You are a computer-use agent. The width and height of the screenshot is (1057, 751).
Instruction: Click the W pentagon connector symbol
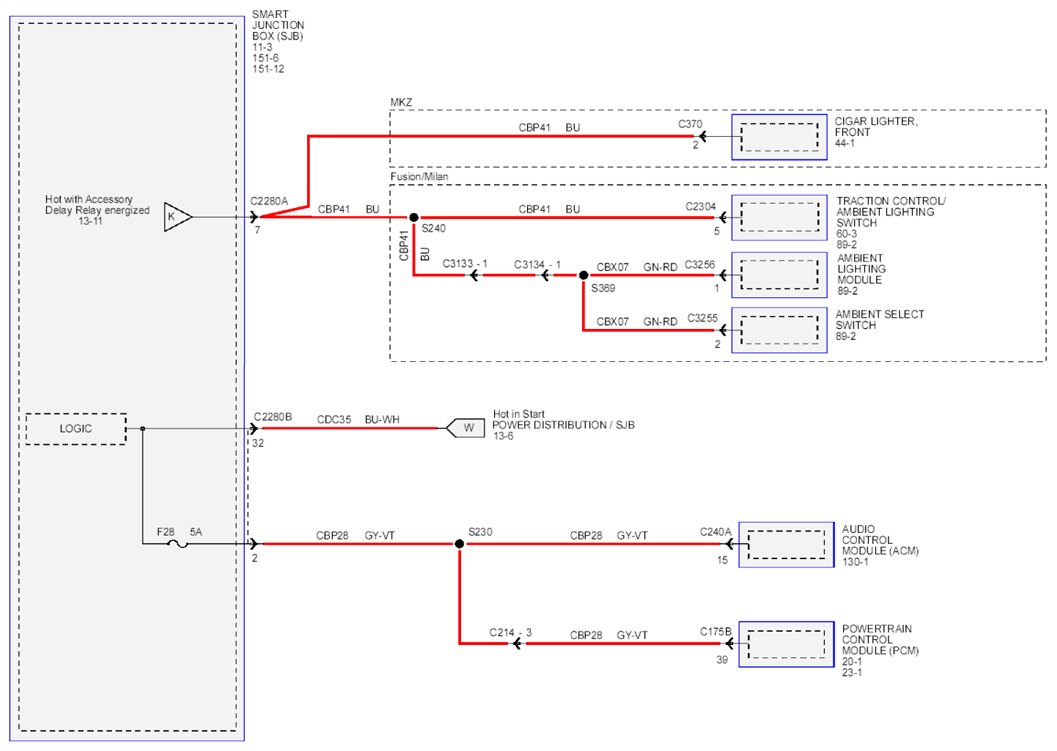coord(465,428)
